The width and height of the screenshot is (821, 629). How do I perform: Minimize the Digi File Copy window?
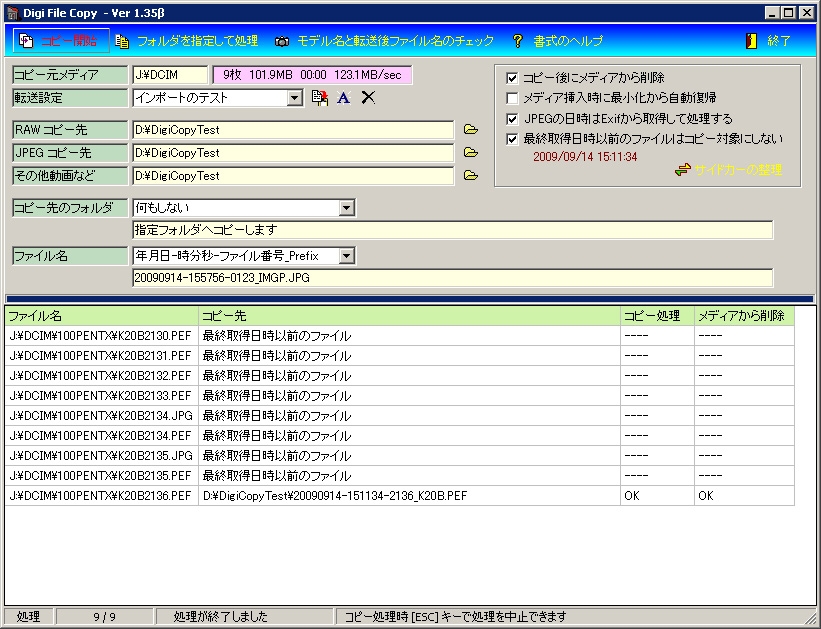[x=771, y=13]
